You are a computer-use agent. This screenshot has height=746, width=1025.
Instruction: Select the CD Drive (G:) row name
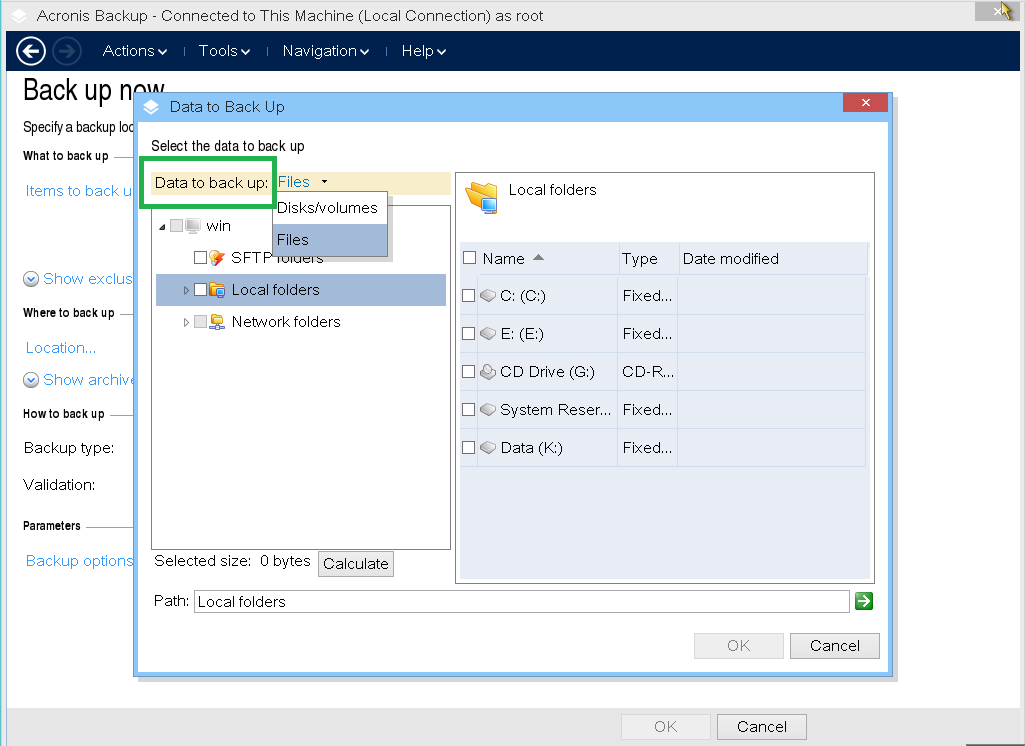[547, 372]
